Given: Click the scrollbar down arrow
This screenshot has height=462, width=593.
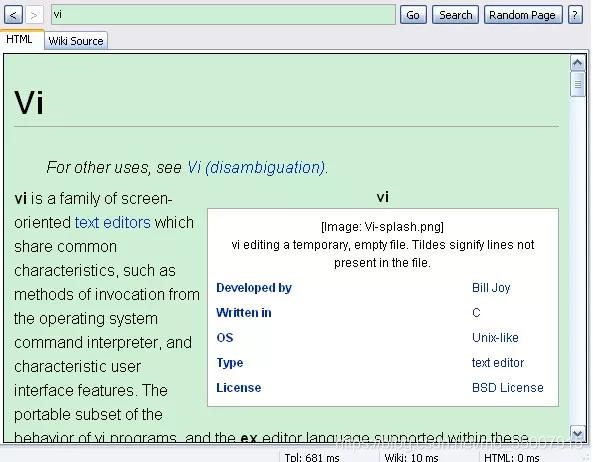Looking at the screenshot, I should click(577, 433).
